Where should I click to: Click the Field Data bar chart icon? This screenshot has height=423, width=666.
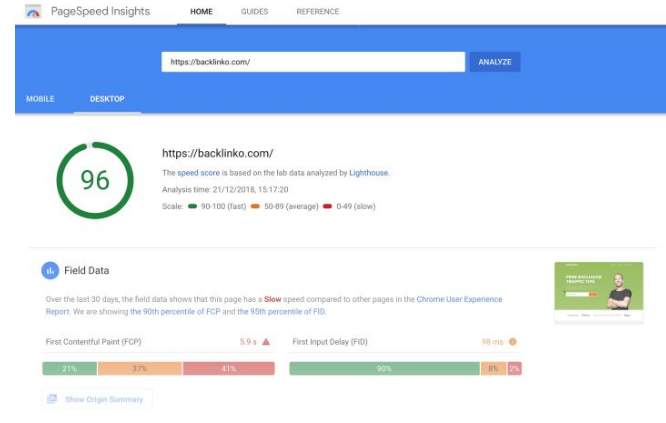tap(50, 271)
